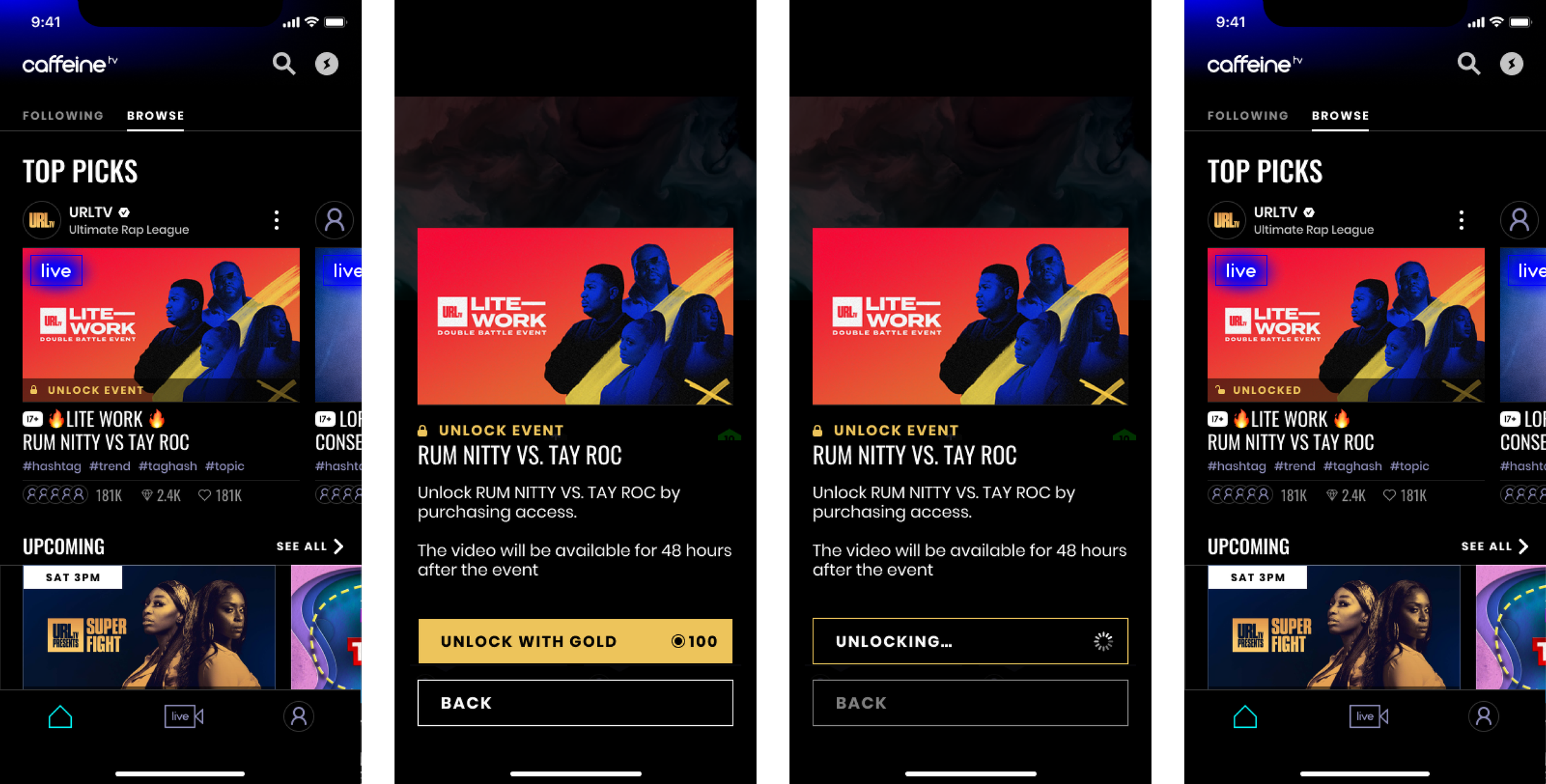Tap the #hashtag link
This screenshot has height=784, width=1546.
52,466
